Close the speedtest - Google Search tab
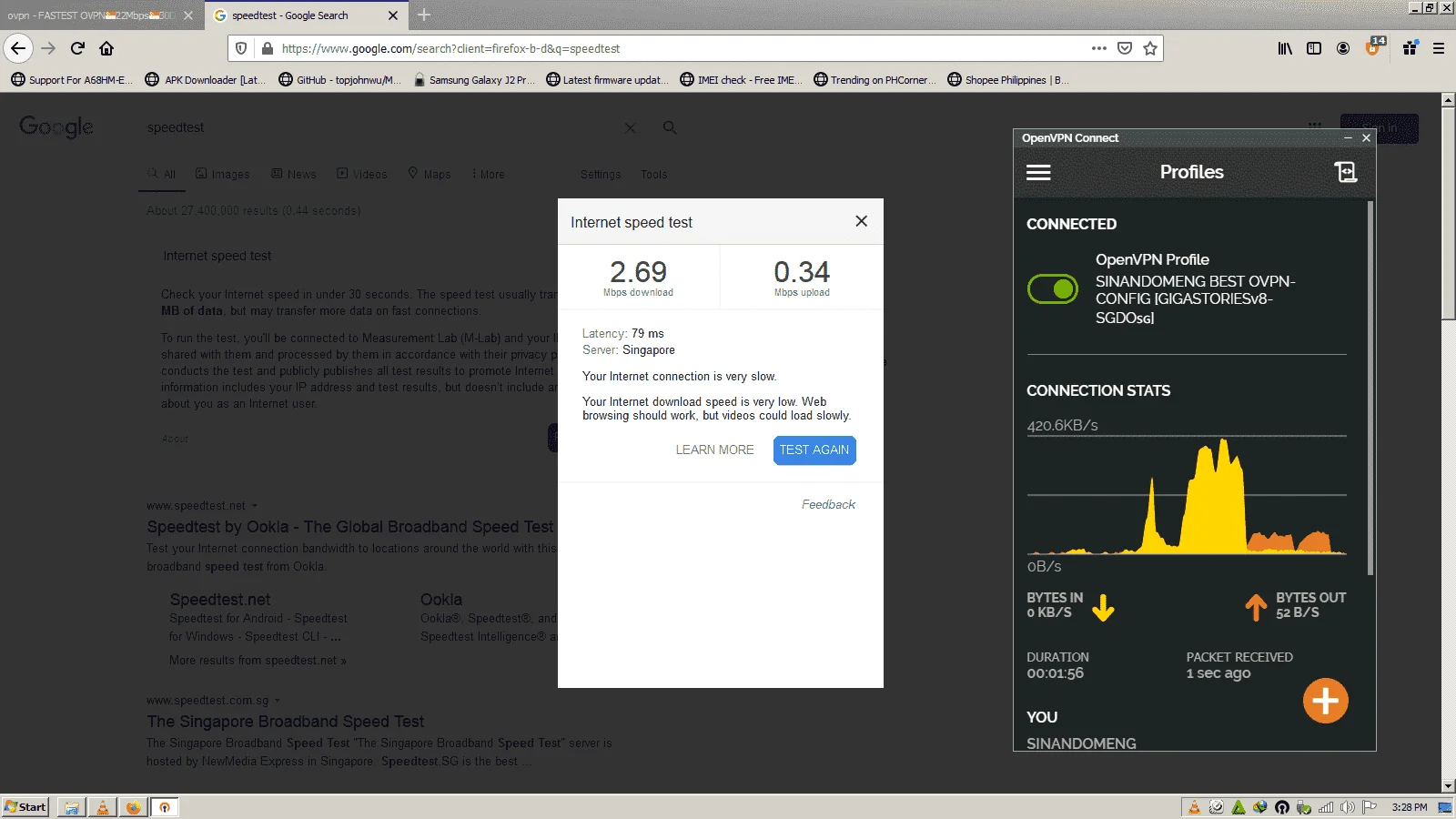 [x=393, y=15]
